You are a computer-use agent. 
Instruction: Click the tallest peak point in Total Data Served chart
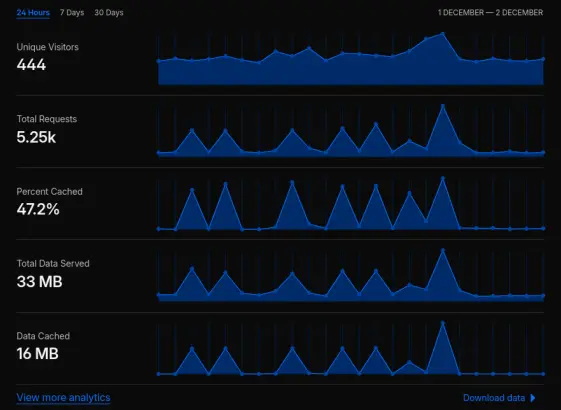tap(443, 250)
